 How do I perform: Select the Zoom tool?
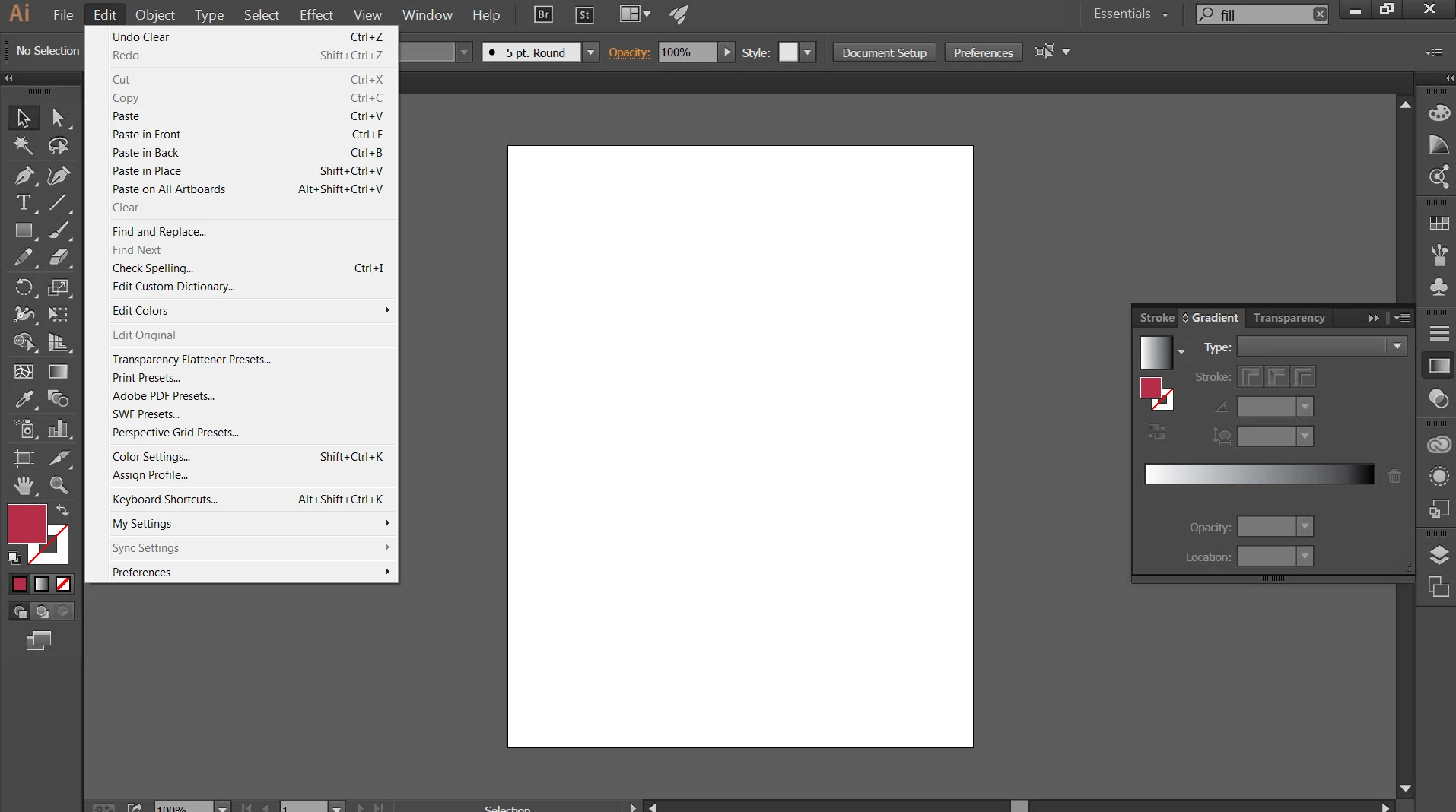point(58,485)
